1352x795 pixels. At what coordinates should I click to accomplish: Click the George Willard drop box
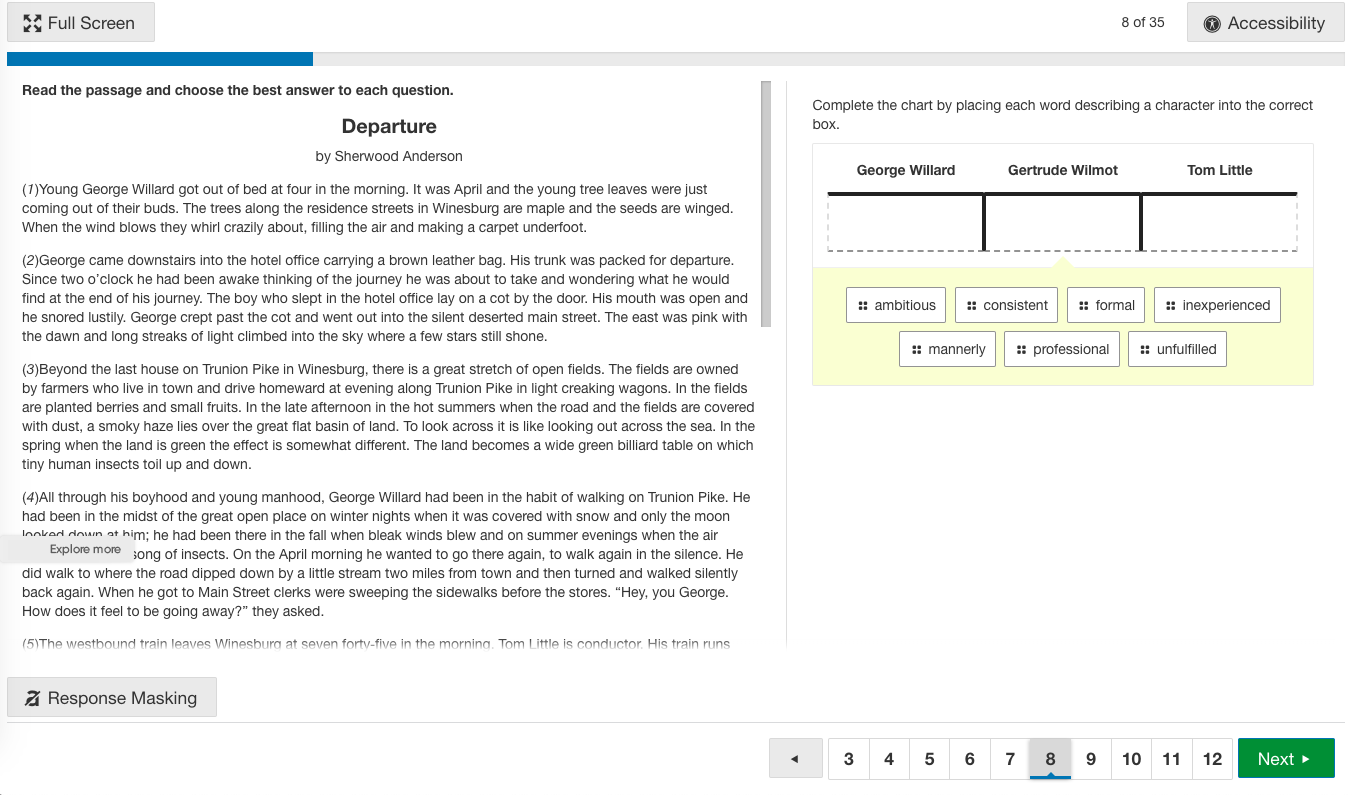905,222
